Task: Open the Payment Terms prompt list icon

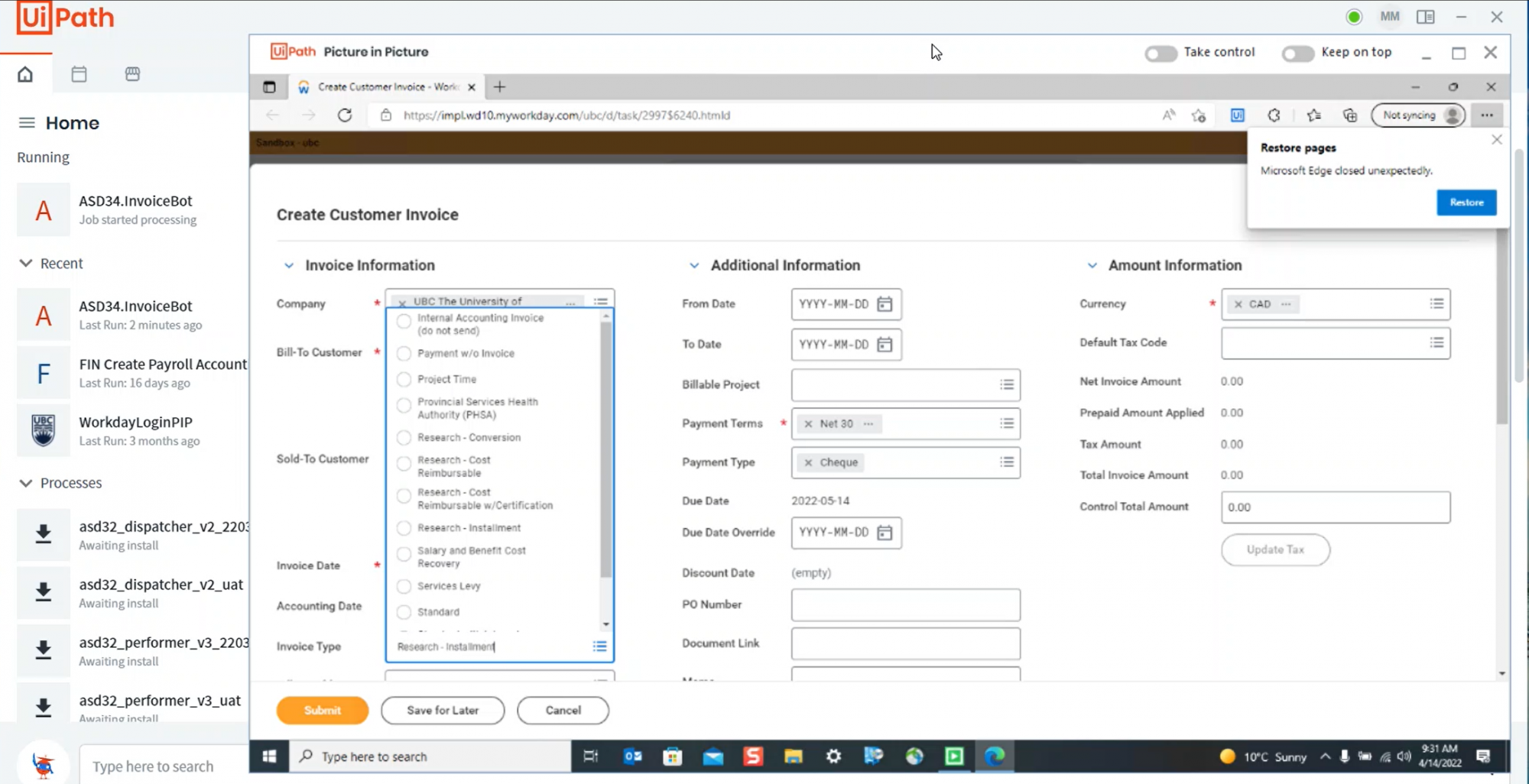Action: (x=1007, y=423)
